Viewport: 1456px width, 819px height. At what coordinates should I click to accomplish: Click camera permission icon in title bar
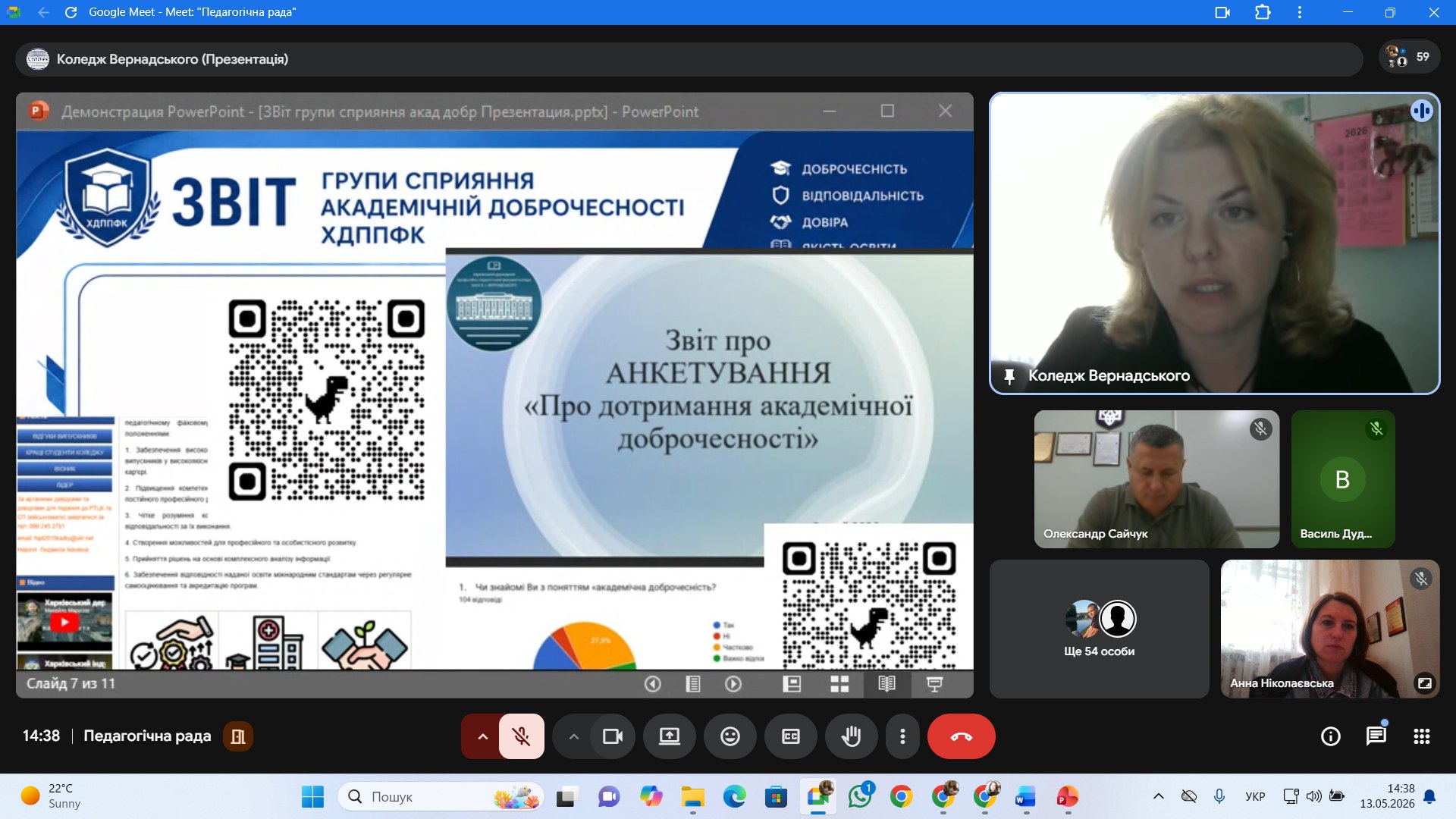[1222, 12]
